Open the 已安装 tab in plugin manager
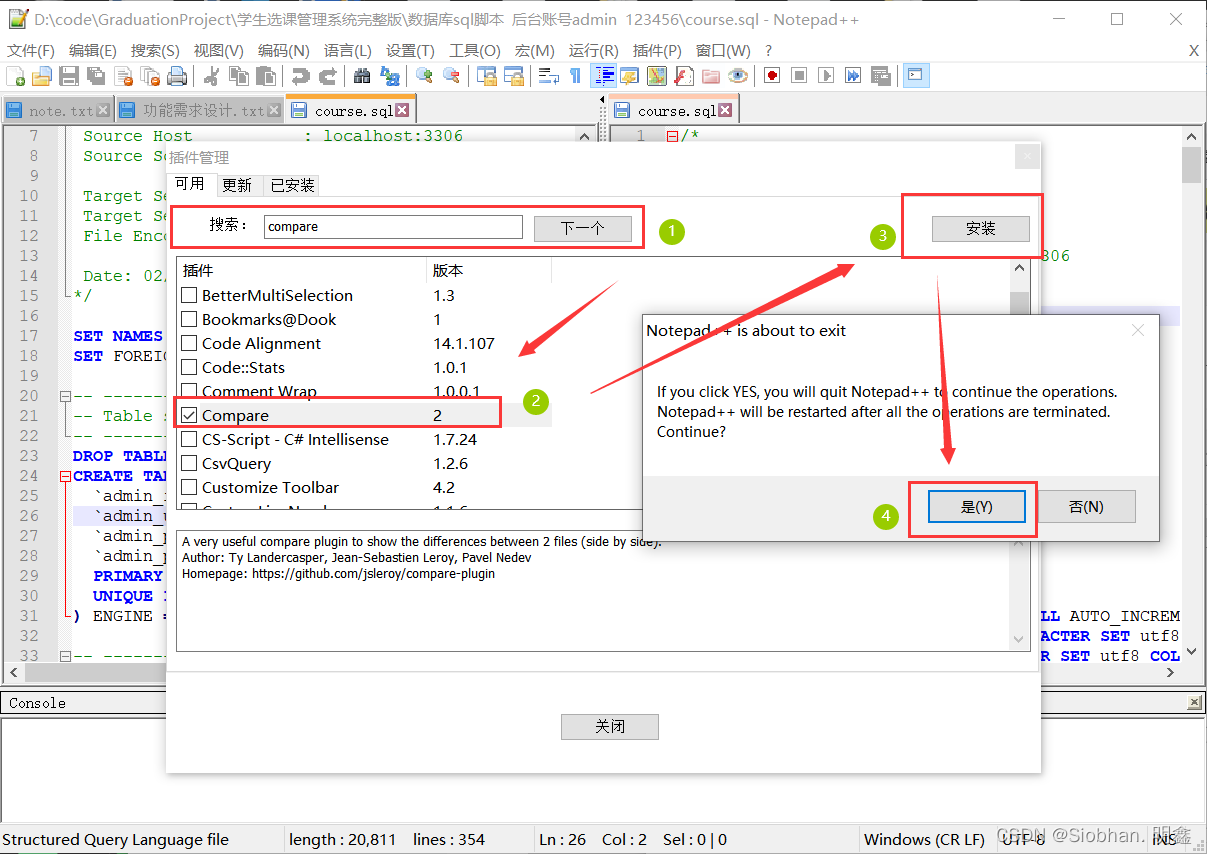 coord(292,185)
